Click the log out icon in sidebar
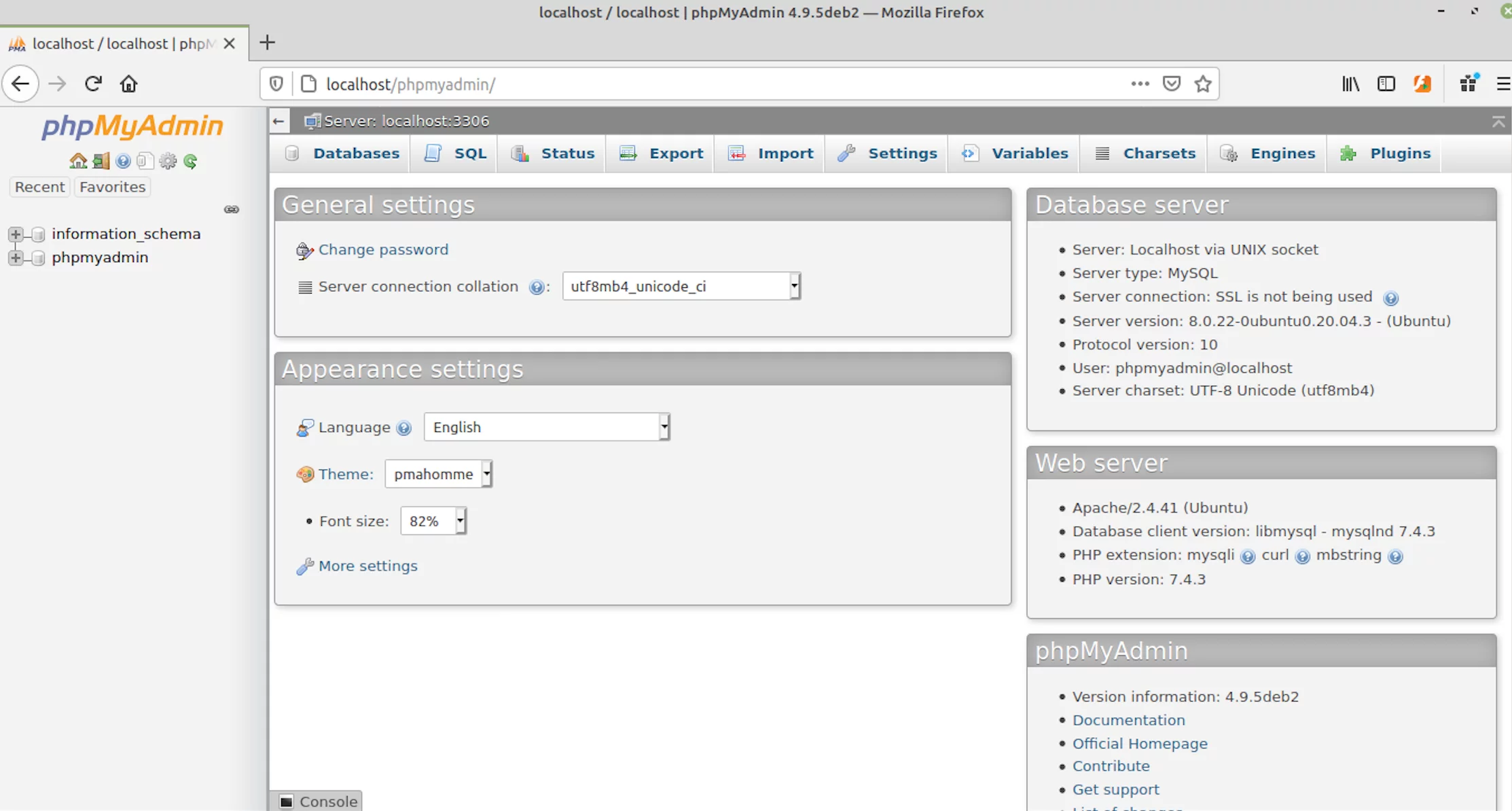1512x811 pixels. pos(101,161)
